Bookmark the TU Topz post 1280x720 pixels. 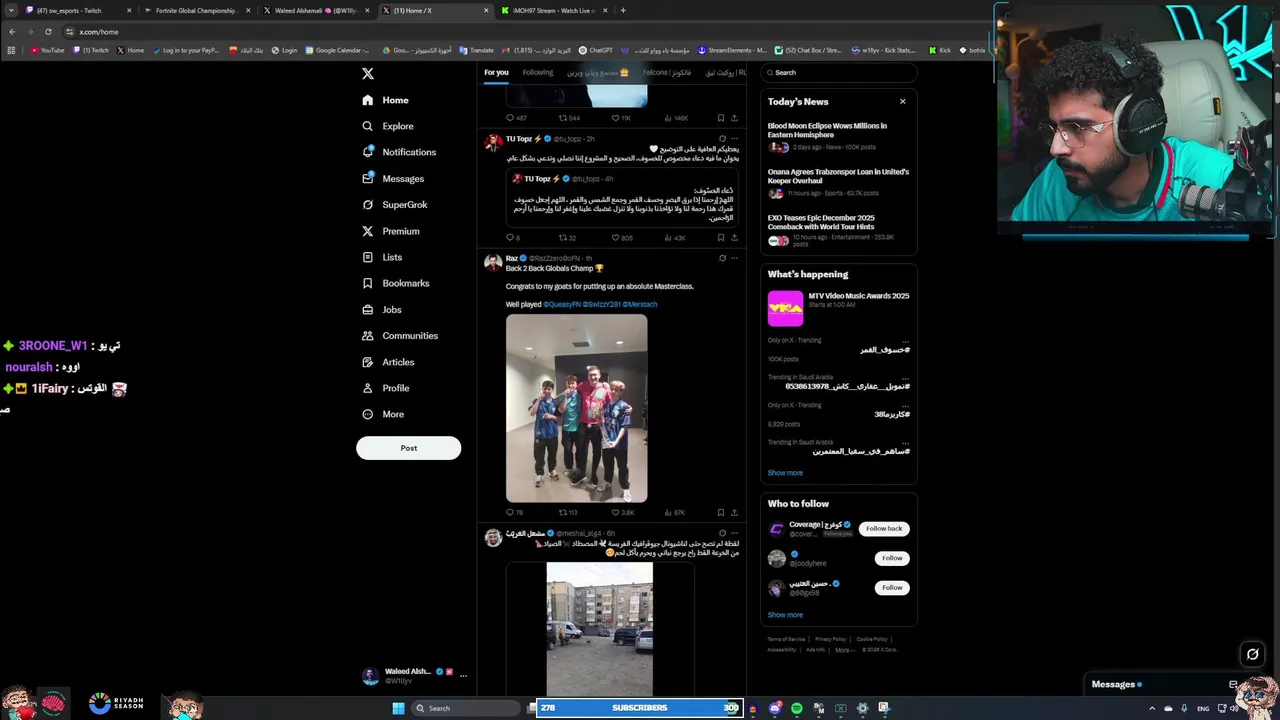tap(720, 238)
